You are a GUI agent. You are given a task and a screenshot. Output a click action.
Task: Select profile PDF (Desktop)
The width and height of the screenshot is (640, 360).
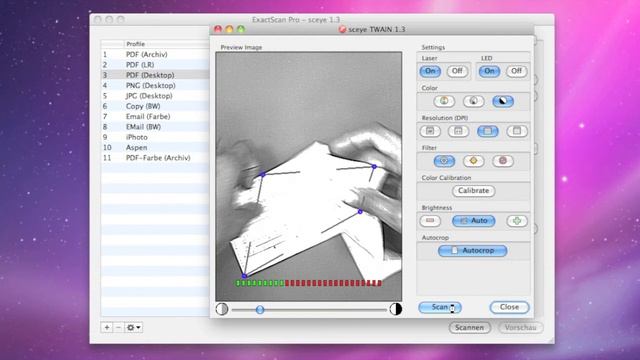[155, 75]
